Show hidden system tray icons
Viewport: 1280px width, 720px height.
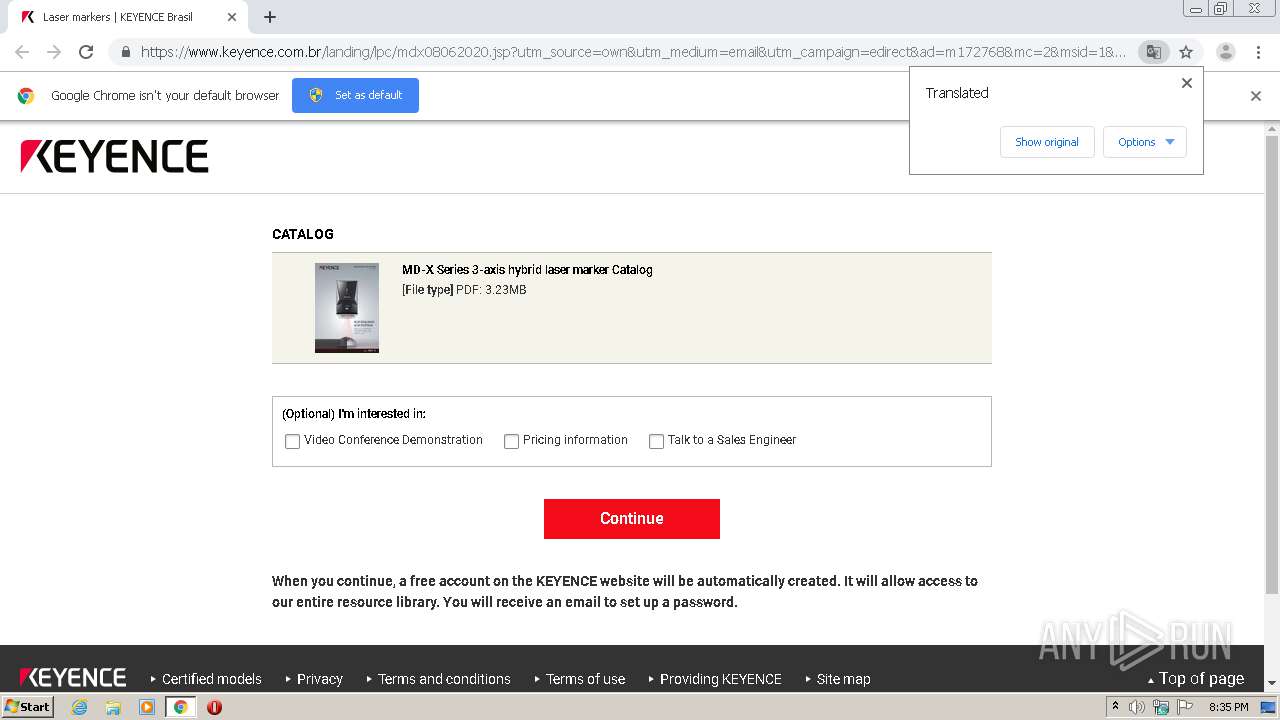[x=1115, y=707]
